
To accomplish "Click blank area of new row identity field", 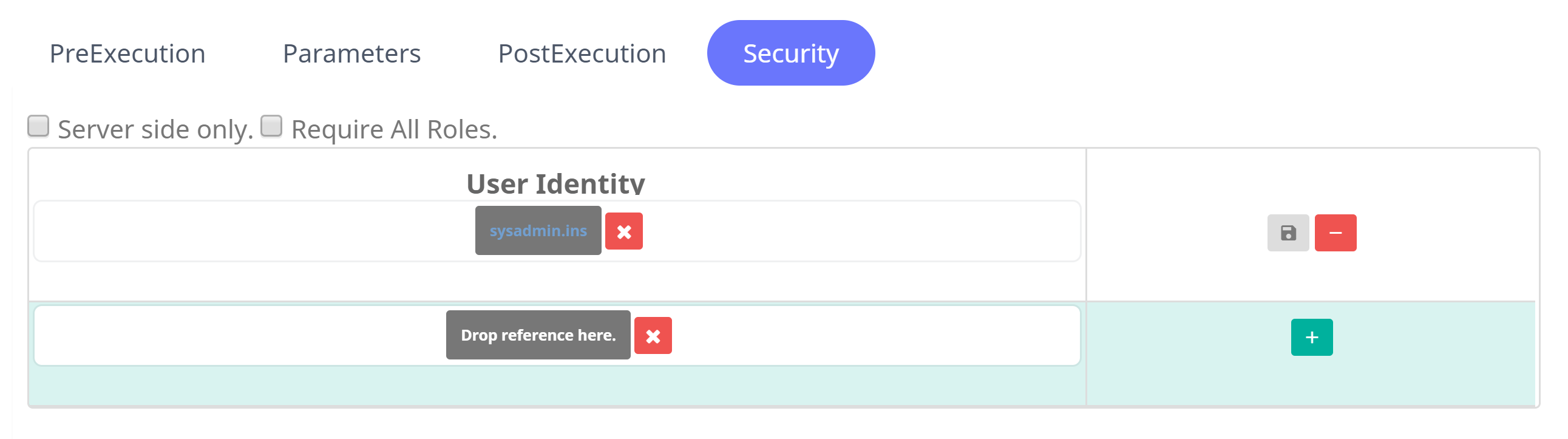I will [x=243, y=336].
